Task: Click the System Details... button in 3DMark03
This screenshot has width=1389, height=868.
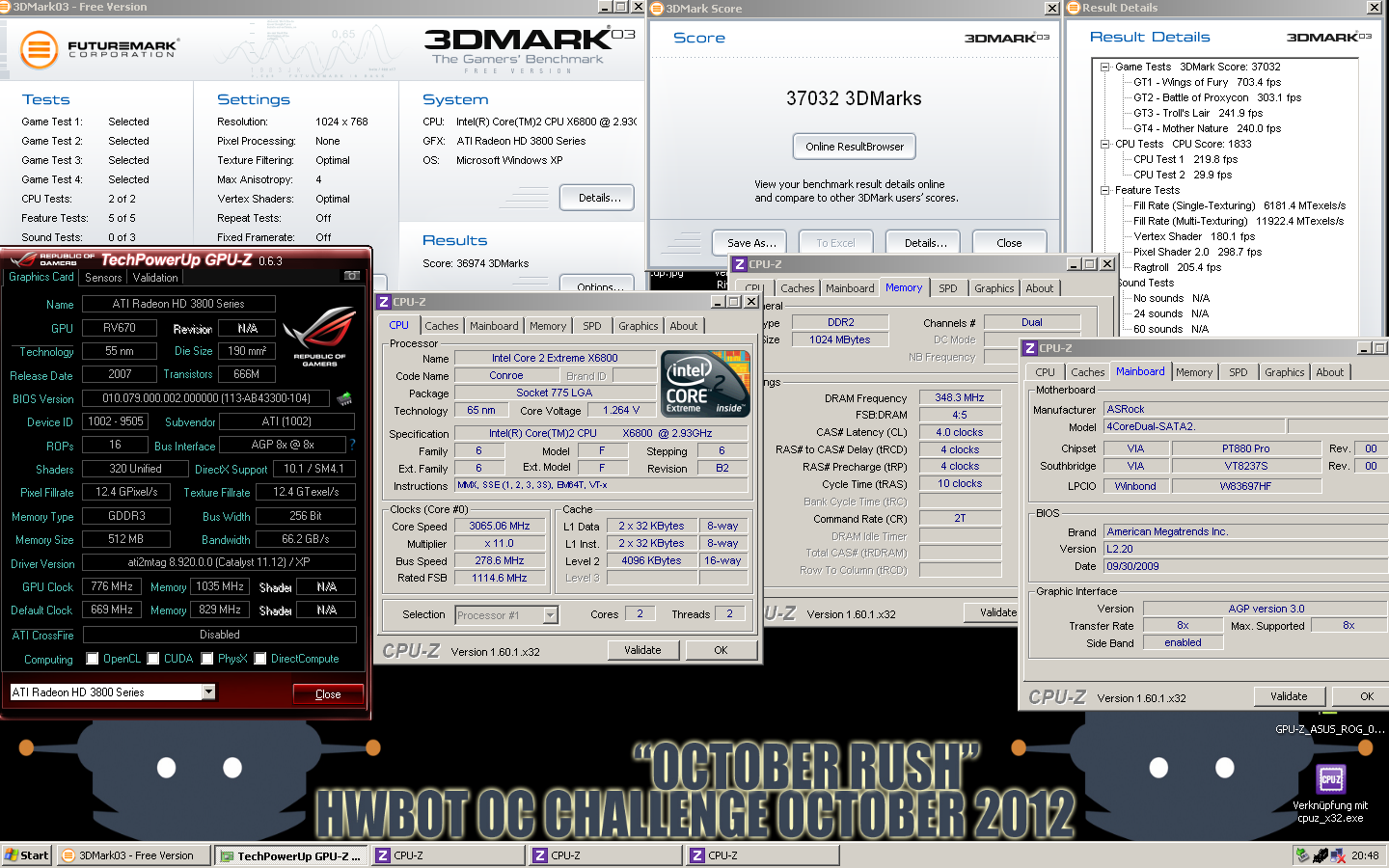Action: [x=598, y=198]
